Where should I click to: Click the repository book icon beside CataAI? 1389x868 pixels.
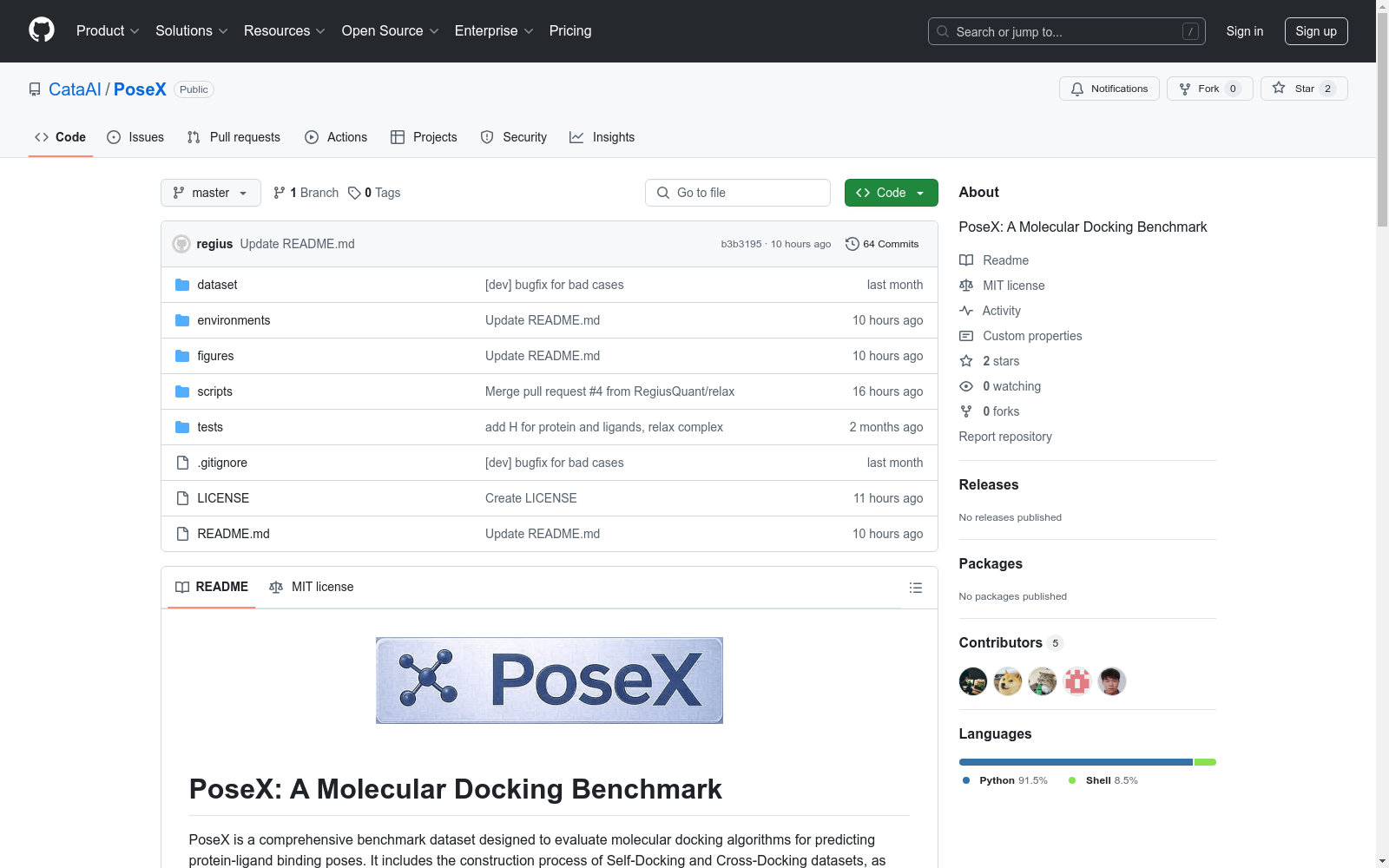coord(35,89)
